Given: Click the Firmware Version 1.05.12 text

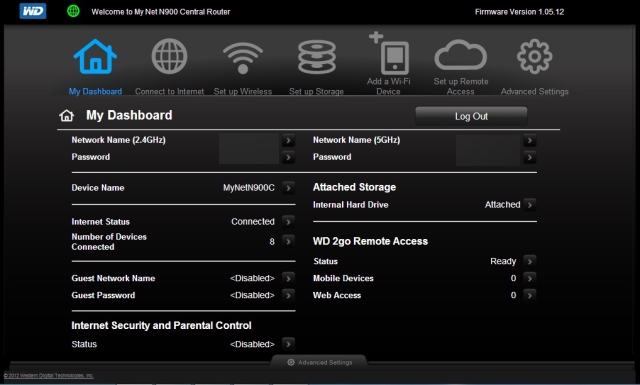Looking at the screenshot, I should 519,12.
